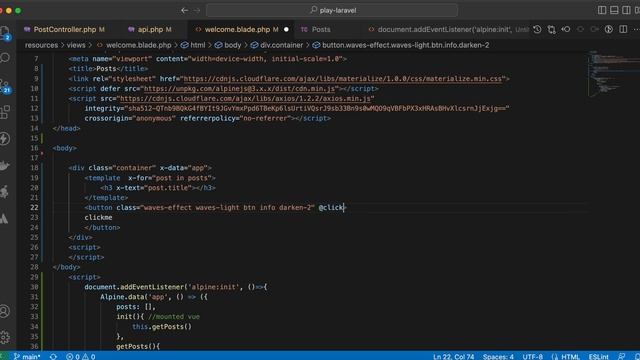Open the Explorer view in the activity bar

[4, 32]
